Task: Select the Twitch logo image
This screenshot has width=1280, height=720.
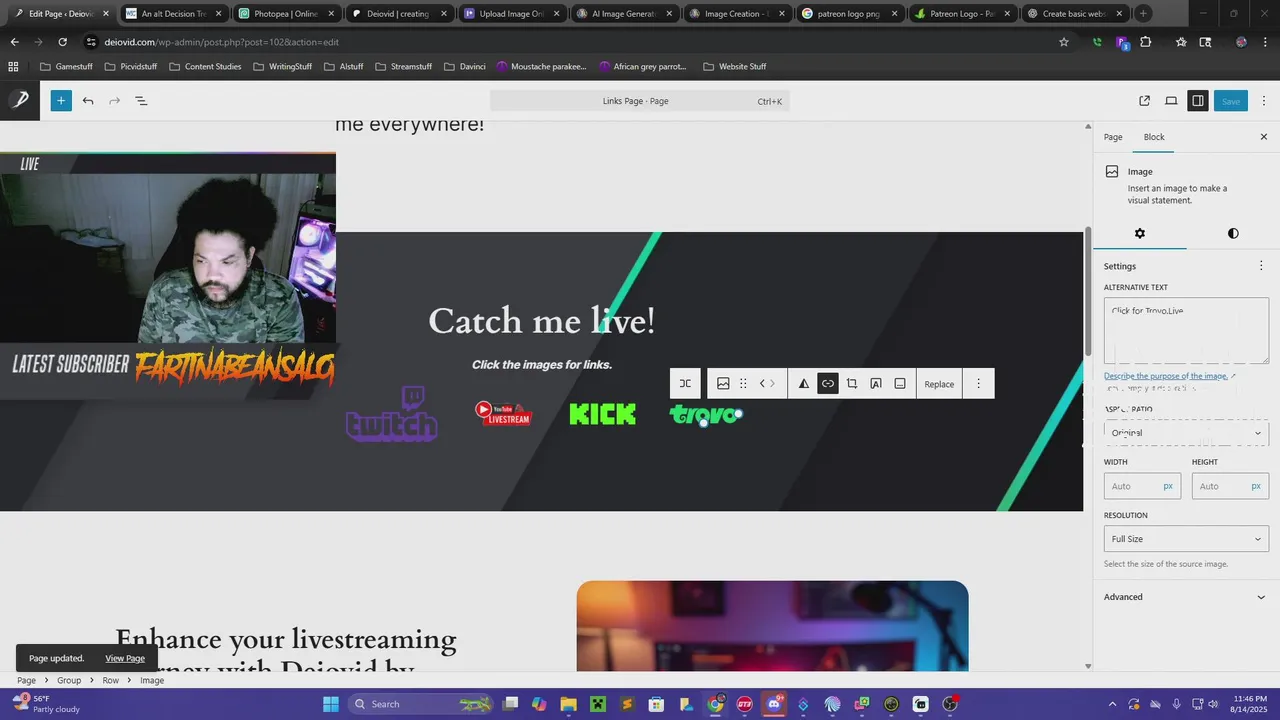Action: [392, 413]
